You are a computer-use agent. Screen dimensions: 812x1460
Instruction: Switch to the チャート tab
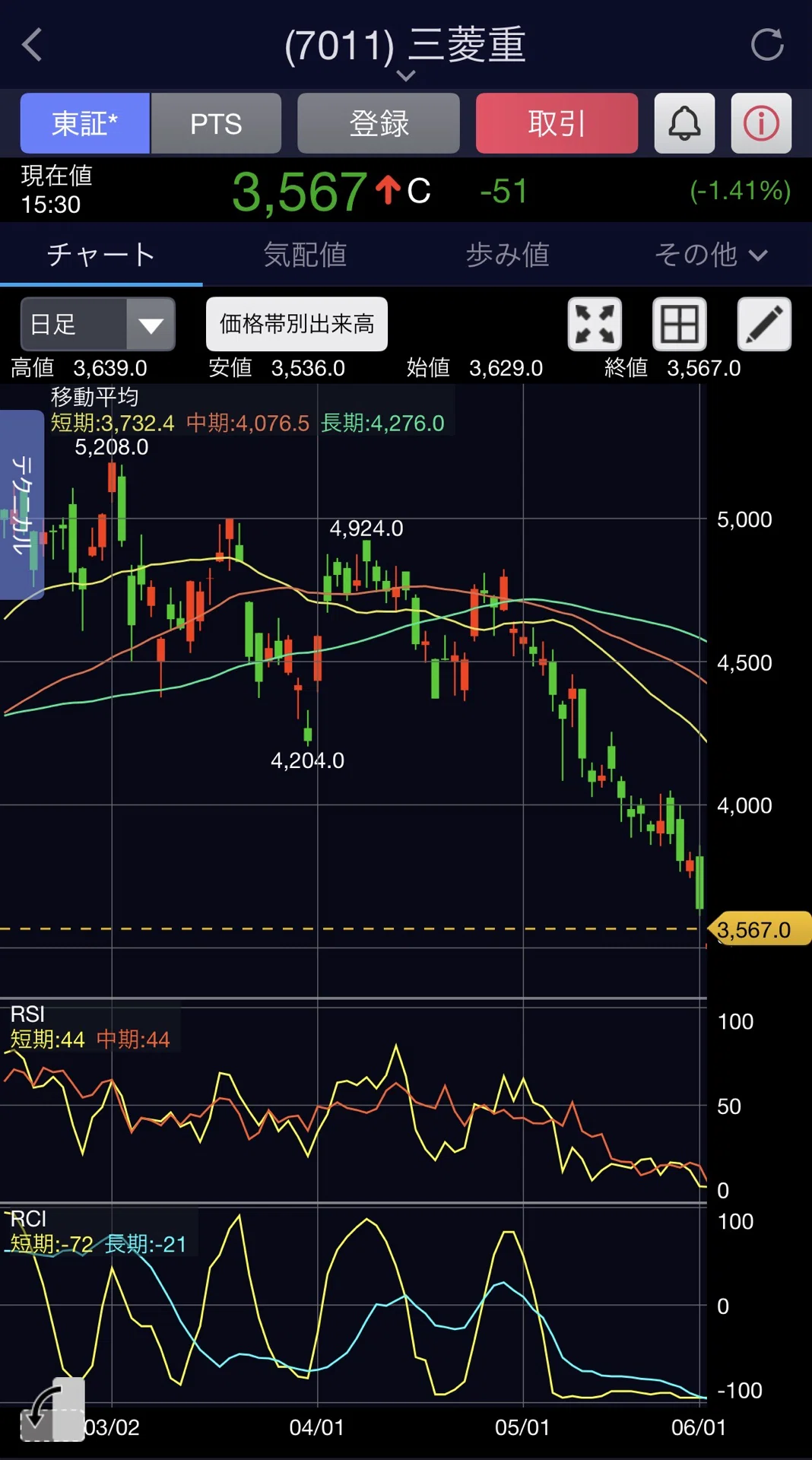101,255
